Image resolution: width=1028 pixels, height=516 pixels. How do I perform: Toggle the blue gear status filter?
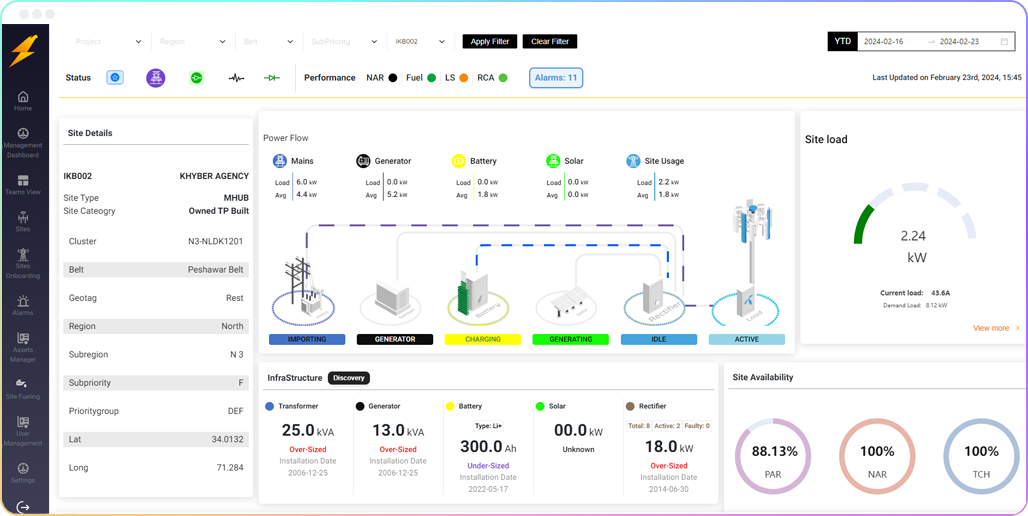coord(115,78)
